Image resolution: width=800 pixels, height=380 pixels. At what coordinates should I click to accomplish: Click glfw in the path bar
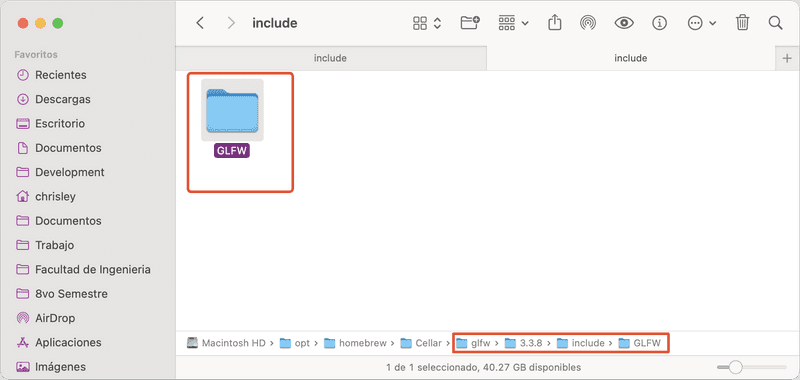(x=474, y=343)
